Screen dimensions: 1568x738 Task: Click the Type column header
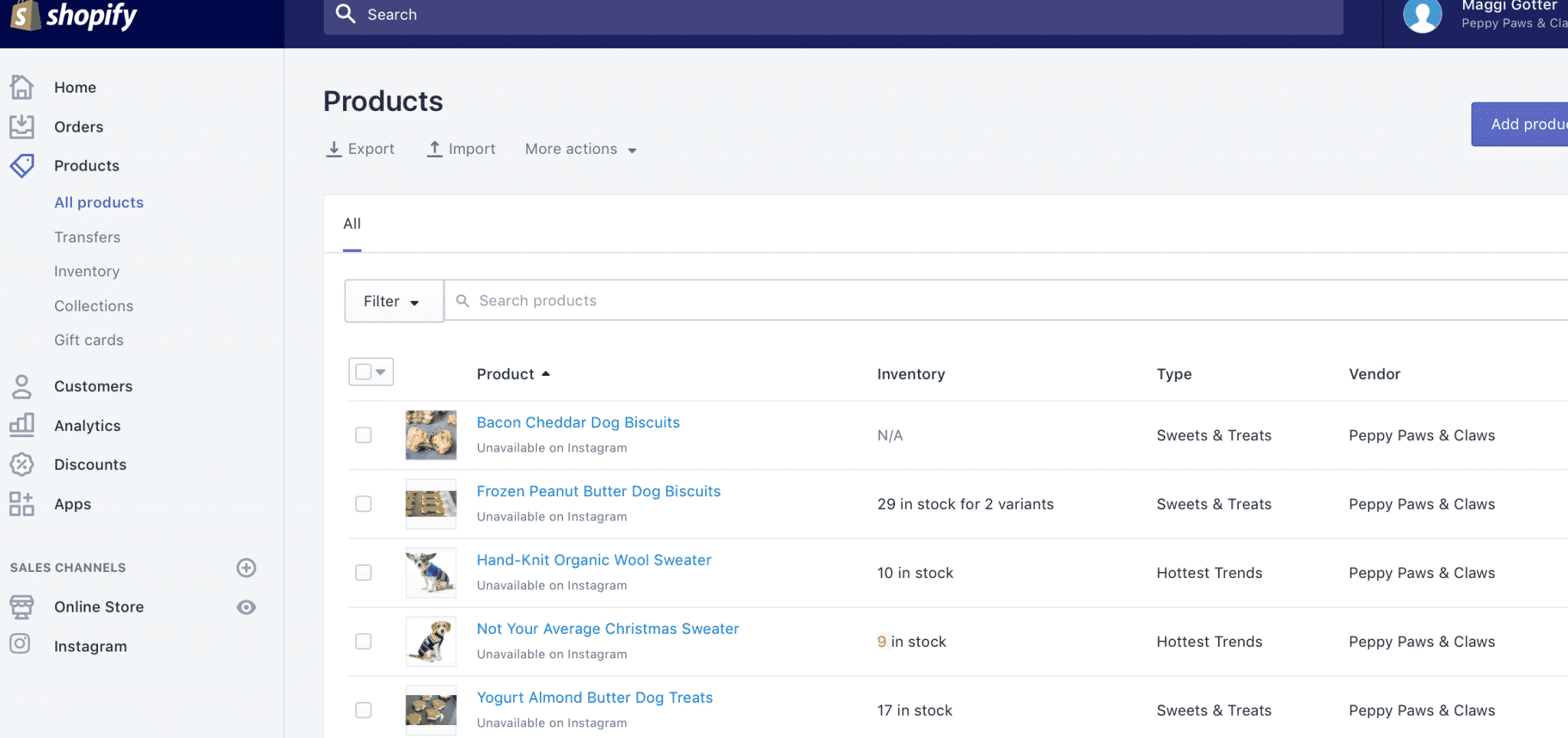point(1174,374)
